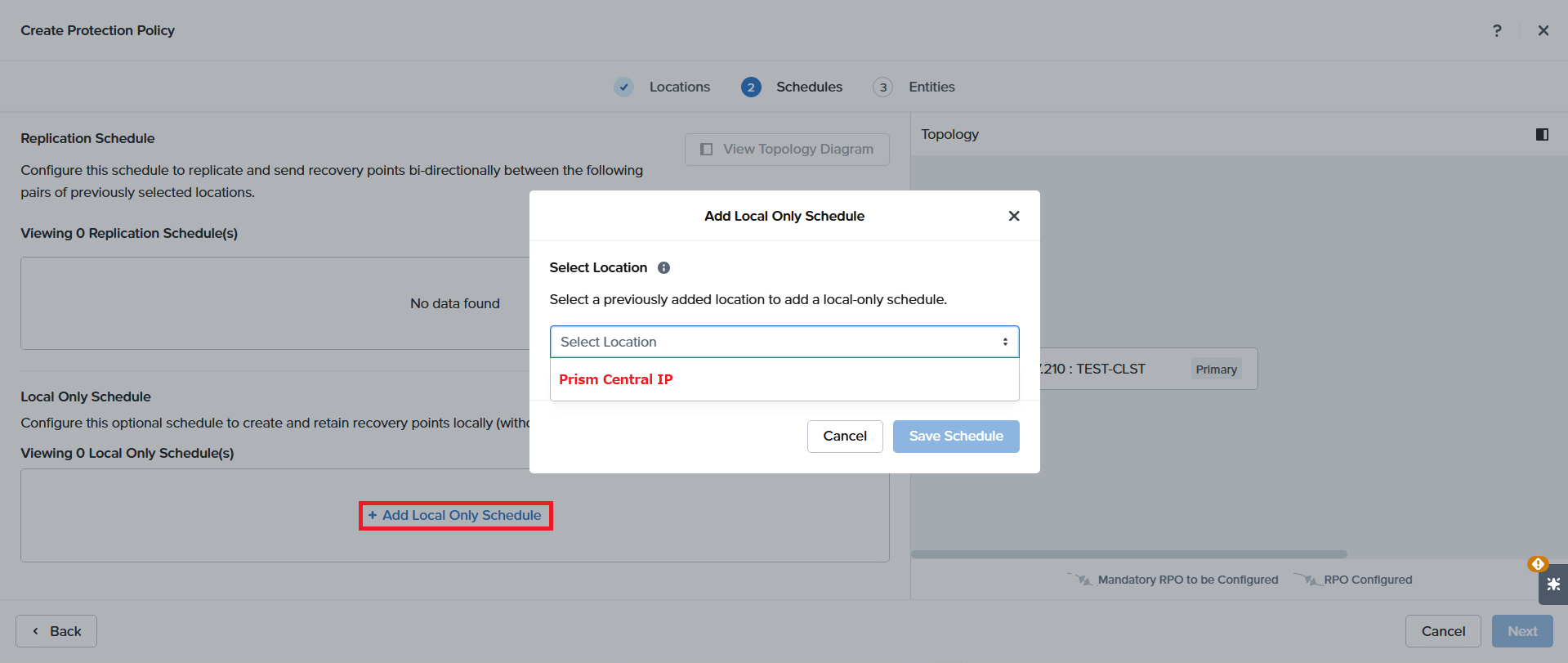The height and width of the screenshot is (663, 1568).
Task: Go to the Schedules step
Action: [809, 87]
